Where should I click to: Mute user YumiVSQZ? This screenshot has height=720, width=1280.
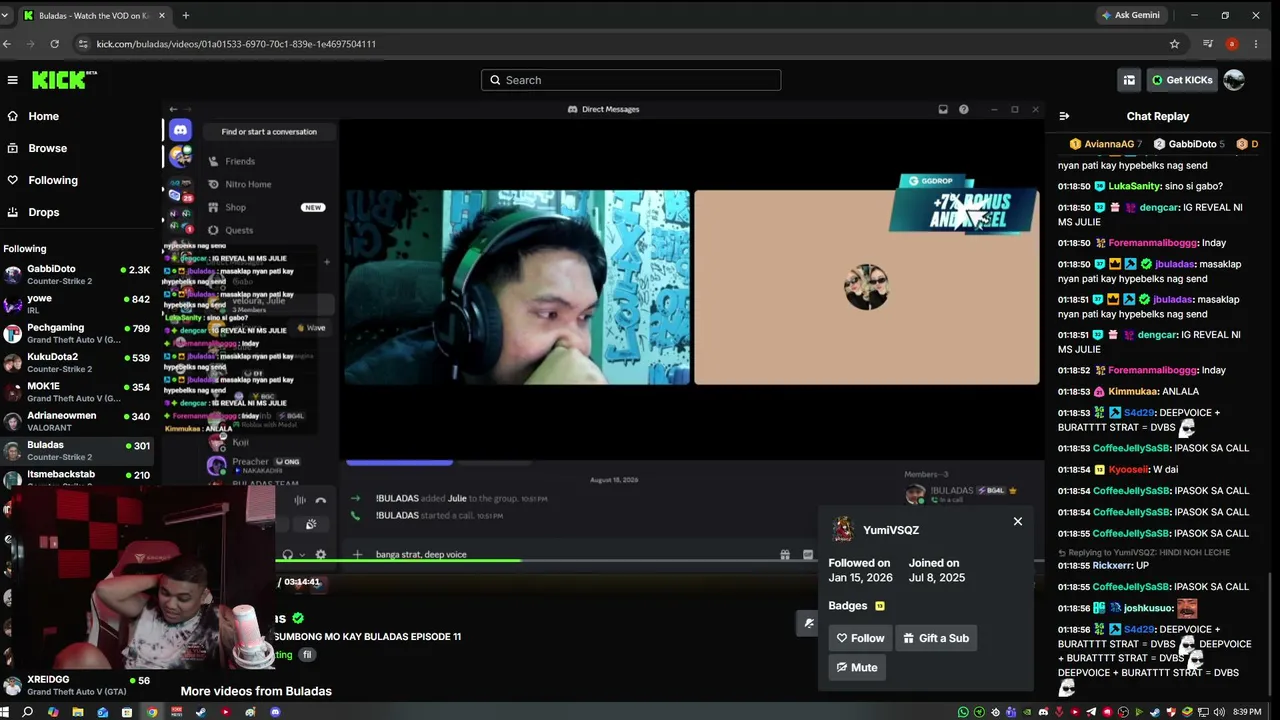tap(857, 667)
